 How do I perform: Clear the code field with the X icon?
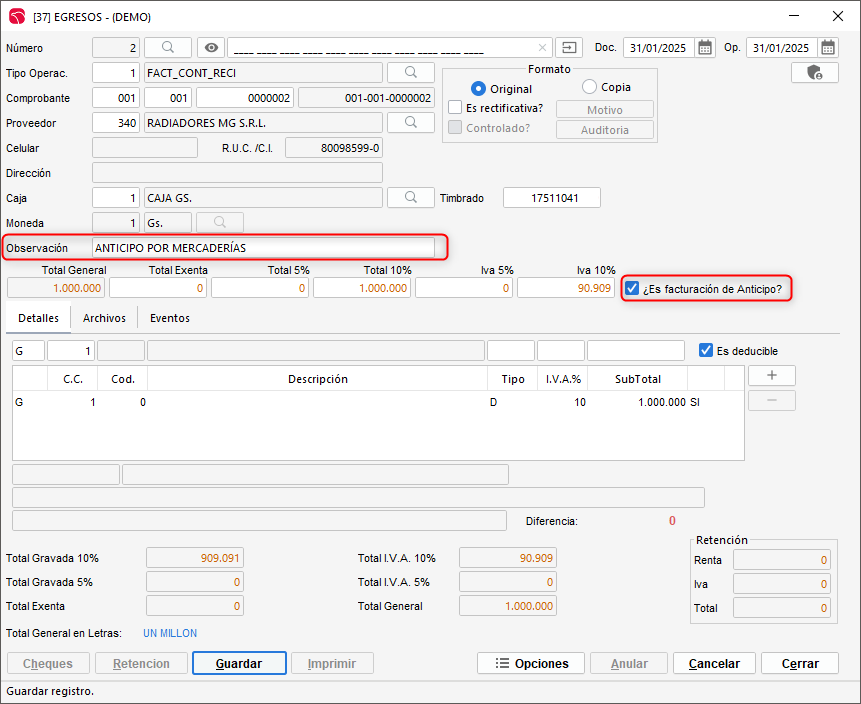[x=542, y=48]
